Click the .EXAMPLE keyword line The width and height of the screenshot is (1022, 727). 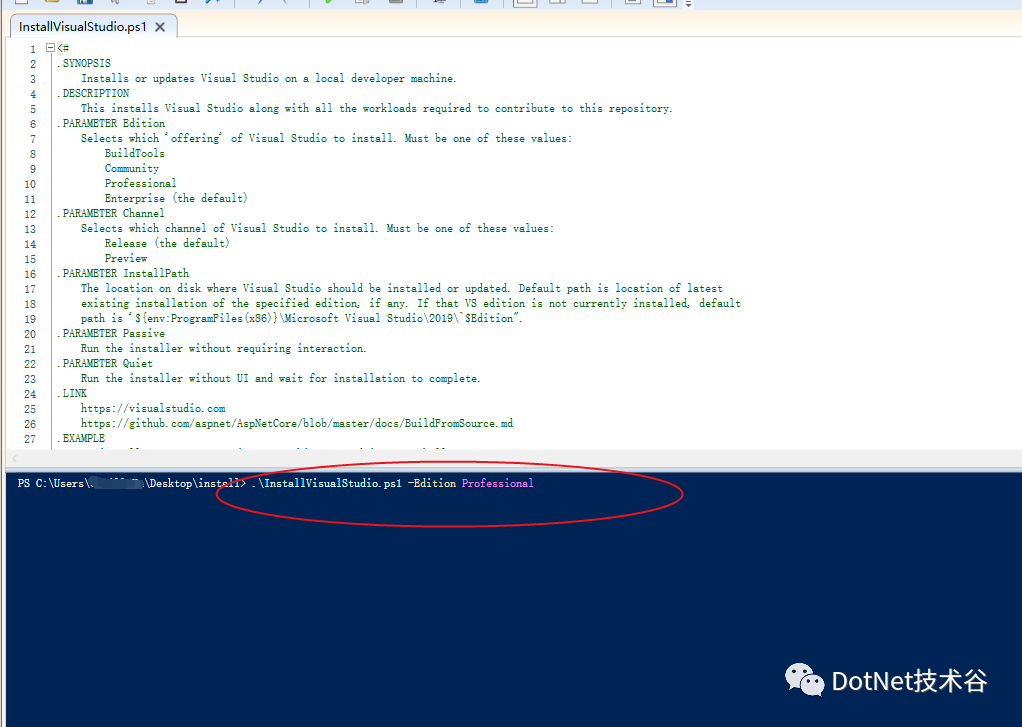pyautogui.click(x=81, y=438)
